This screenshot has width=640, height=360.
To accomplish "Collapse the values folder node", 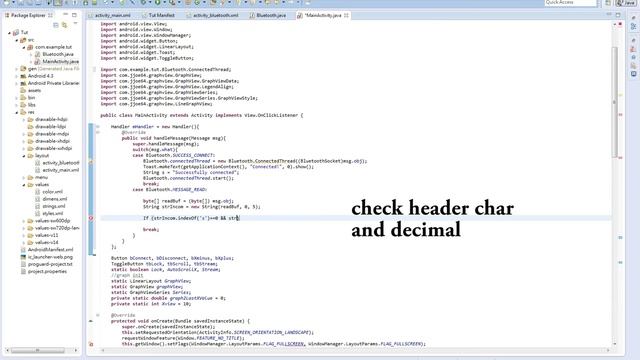I will (24, 185).
